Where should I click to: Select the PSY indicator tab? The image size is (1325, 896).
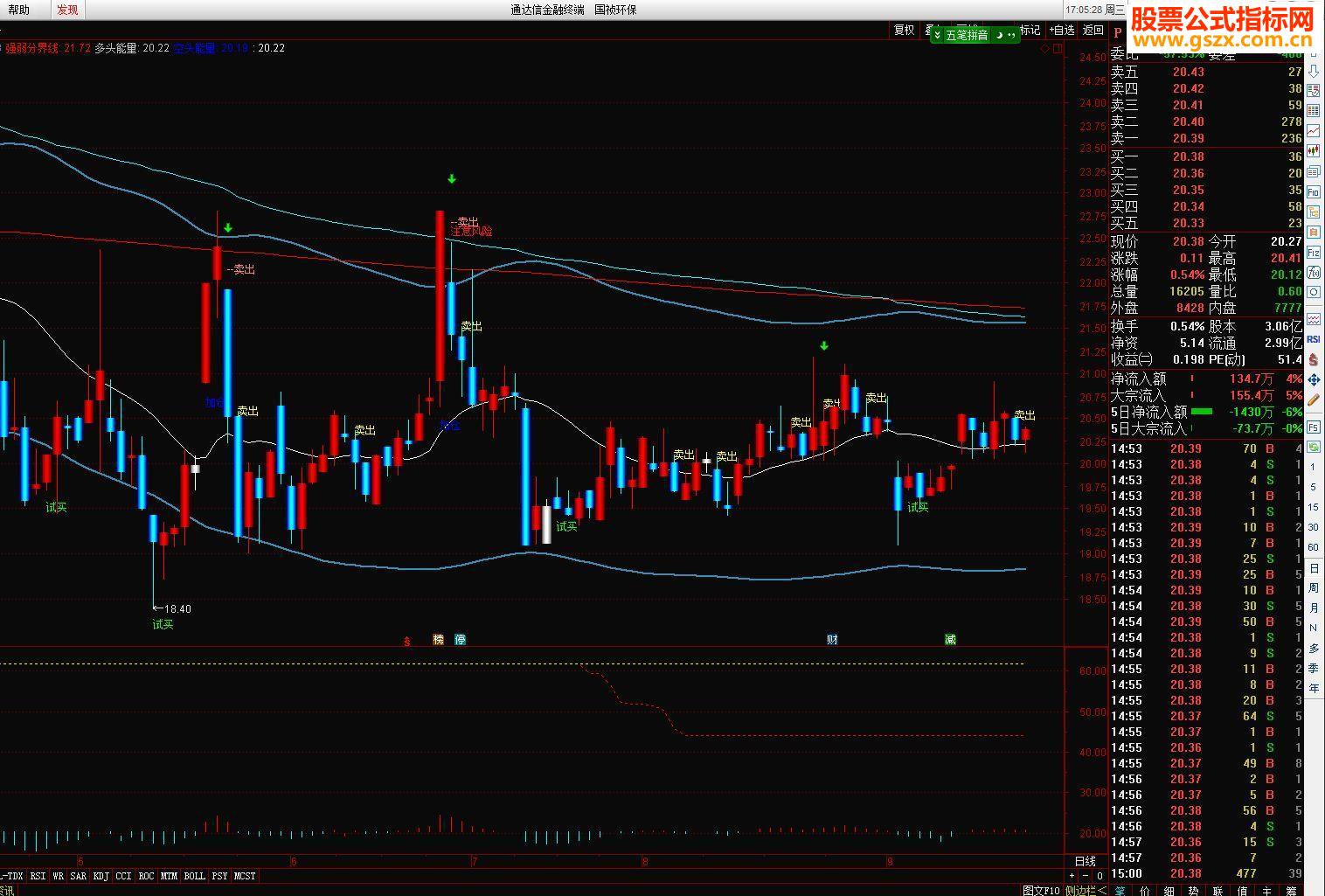(x=219, y=876)
